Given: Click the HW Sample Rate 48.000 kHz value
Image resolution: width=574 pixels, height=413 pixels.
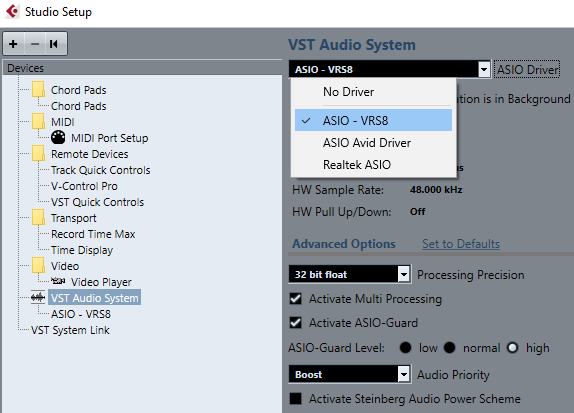Looking at the screenshot, I should click(436, 190).
